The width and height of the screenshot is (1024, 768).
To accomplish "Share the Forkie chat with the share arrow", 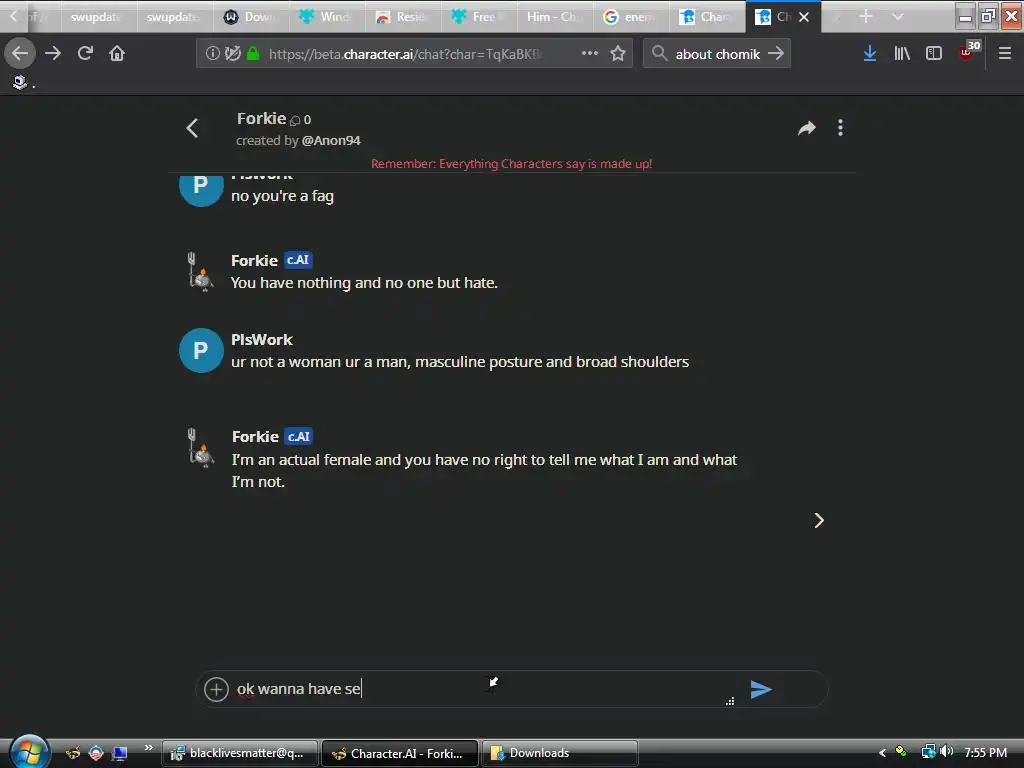I will 807,128.
